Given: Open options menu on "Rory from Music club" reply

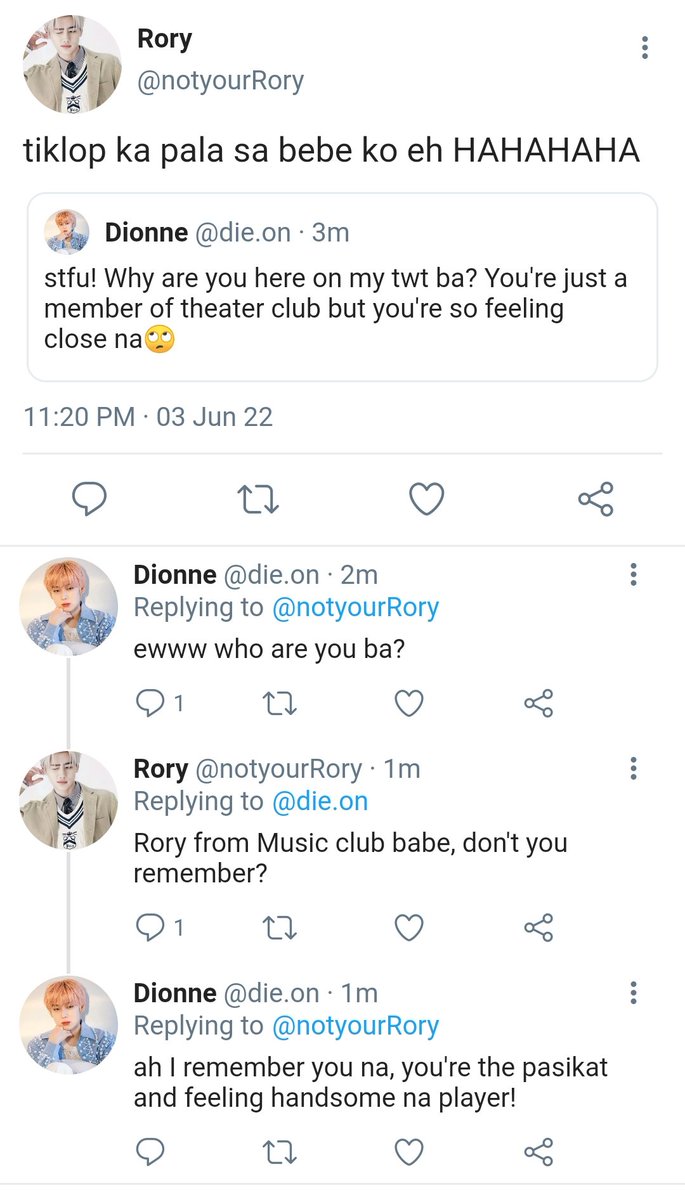Looking at the screenshot, I should 632,769.
